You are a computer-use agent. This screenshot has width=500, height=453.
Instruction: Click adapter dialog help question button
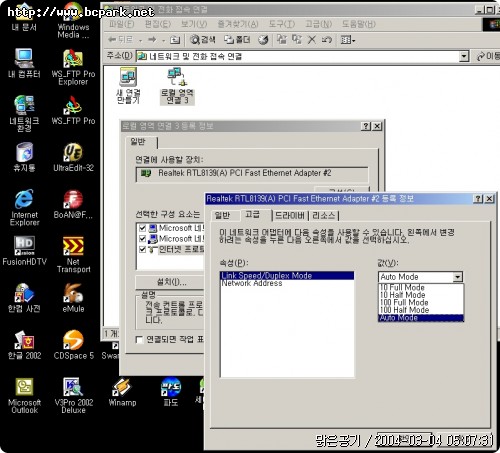coord(478,199)
